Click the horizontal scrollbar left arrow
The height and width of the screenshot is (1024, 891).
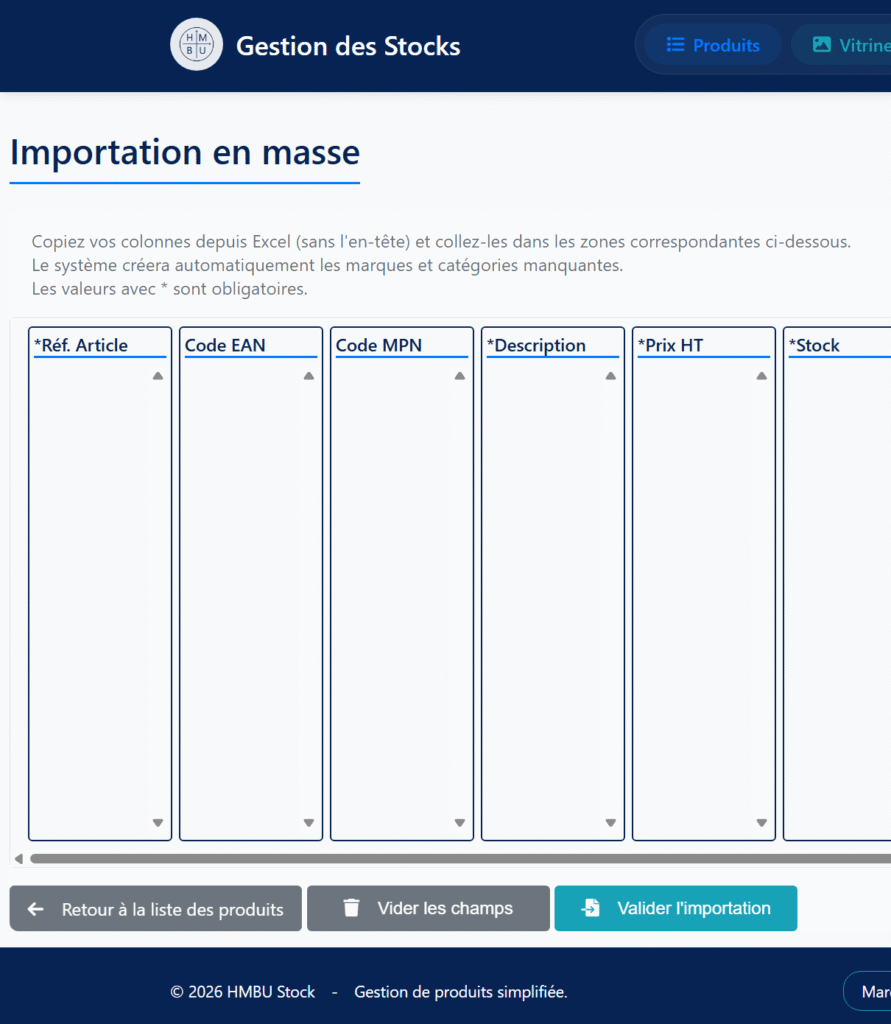coord(18,858)
